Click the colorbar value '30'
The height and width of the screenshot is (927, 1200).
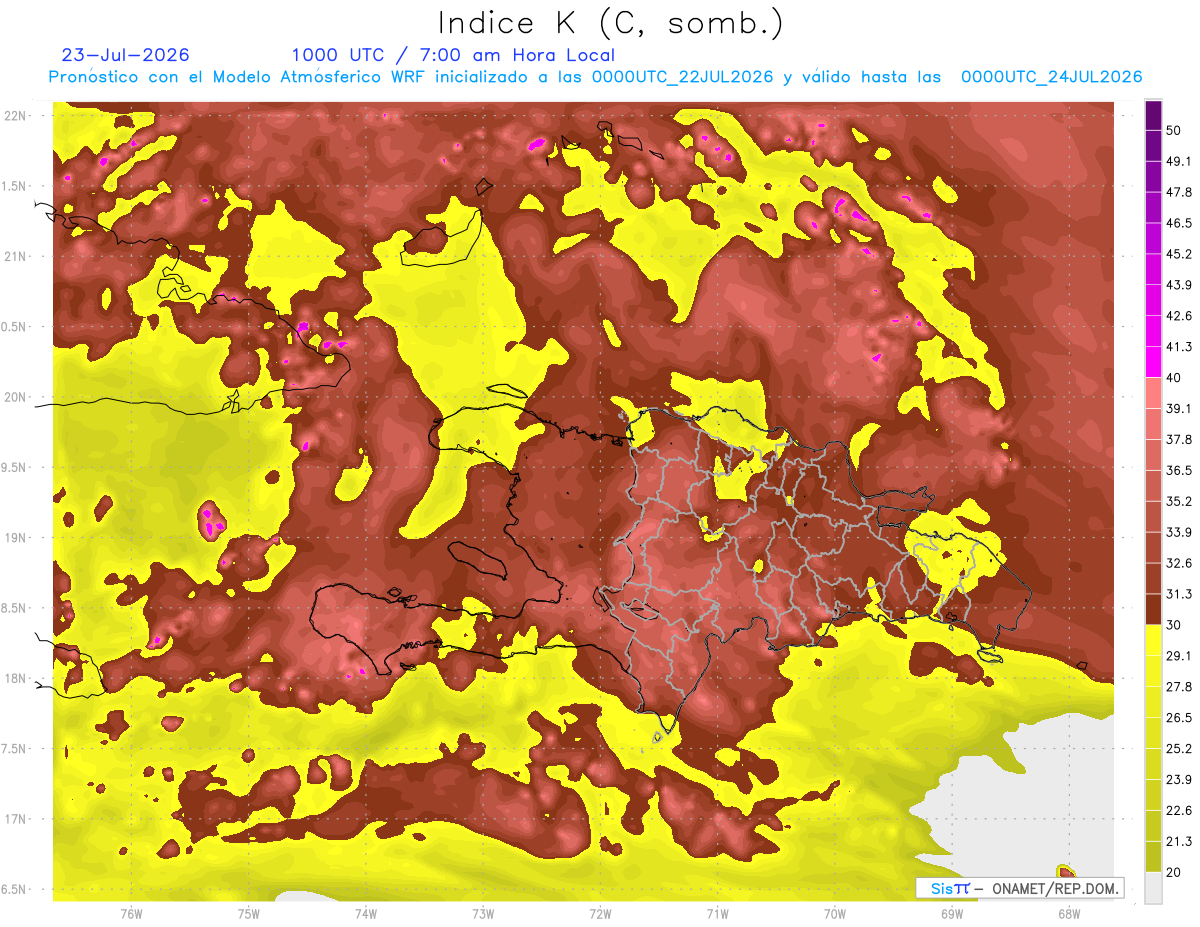click(x=1174, y=626)
